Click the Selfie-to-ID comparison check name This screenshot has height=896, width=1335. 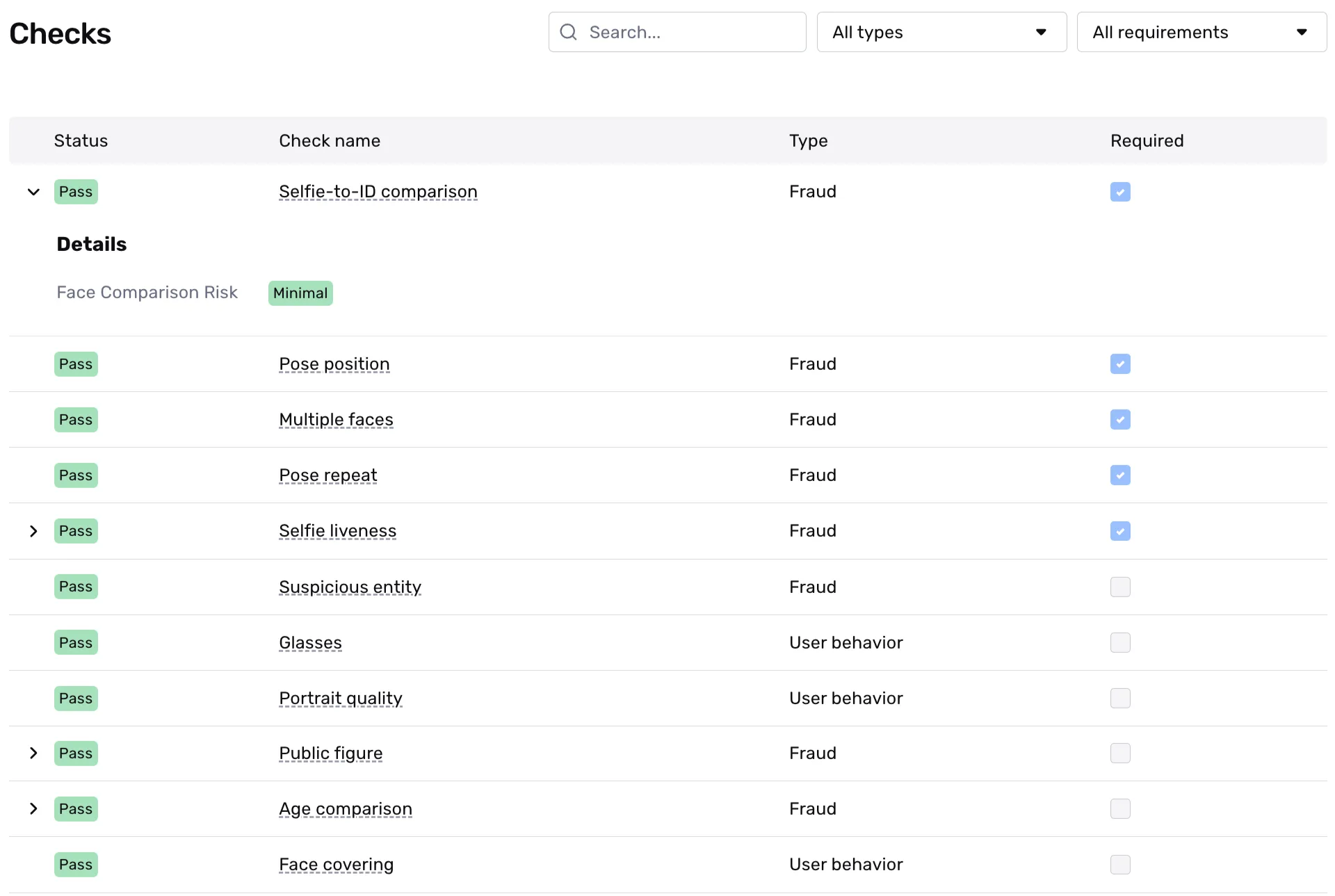click(x=378, y=192)
